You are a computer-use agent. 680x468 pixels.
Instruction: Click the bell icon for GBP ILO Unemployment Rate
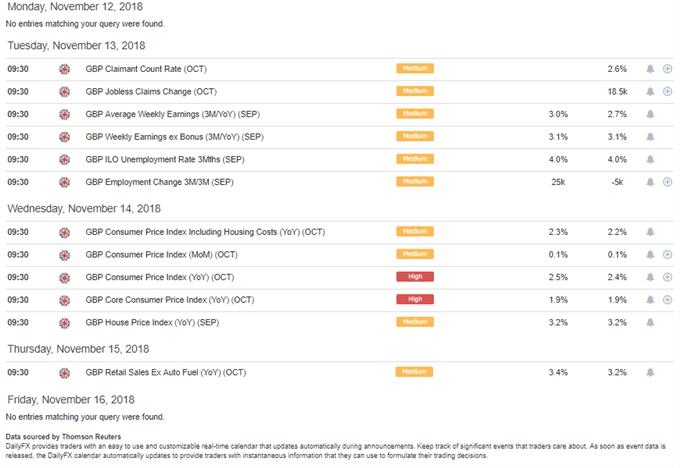click(x=649, y=159)
